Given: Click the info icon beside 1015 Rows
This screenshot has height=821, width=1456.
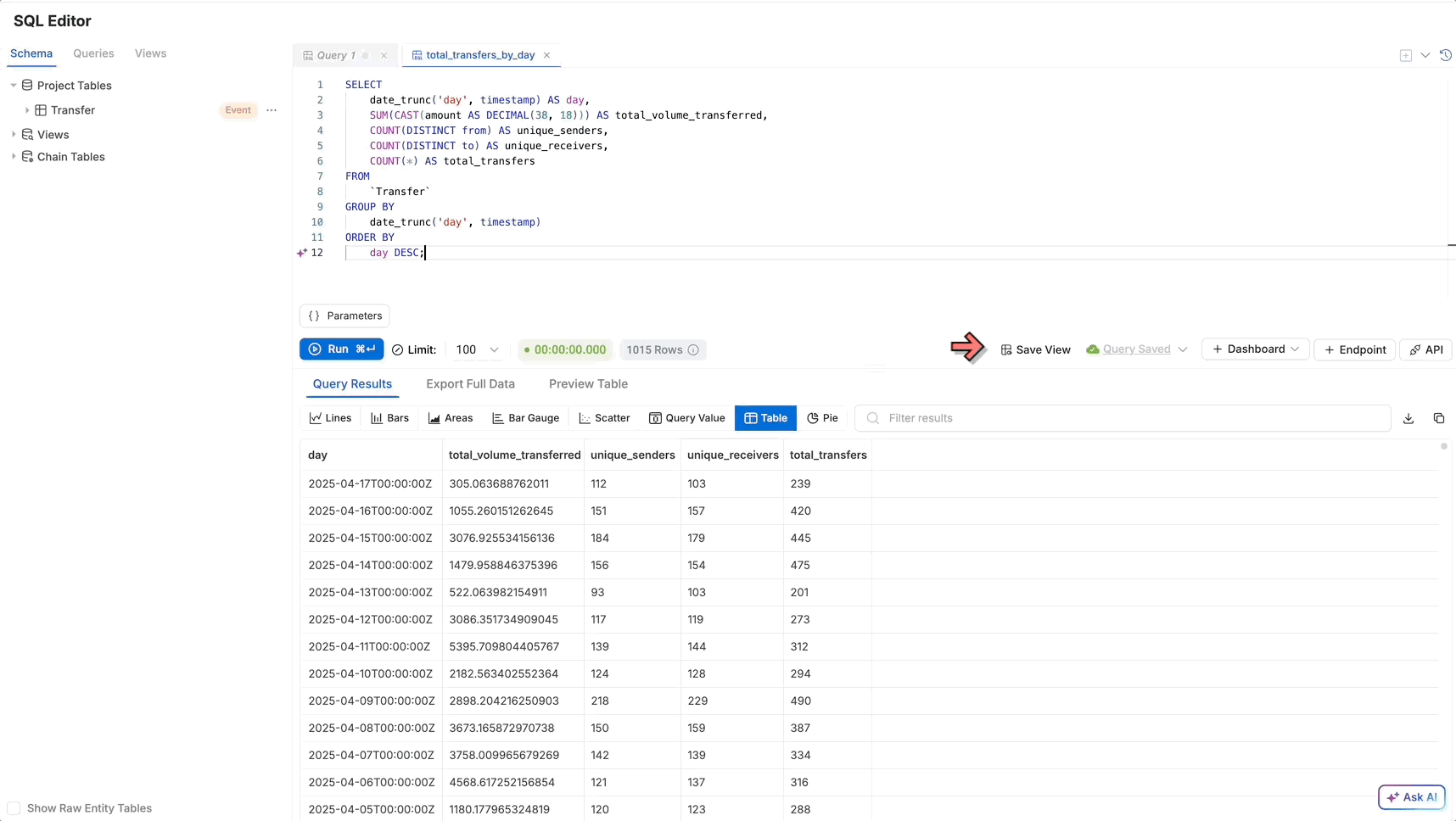Looking at the screenshot, I should tap(693, 350).
